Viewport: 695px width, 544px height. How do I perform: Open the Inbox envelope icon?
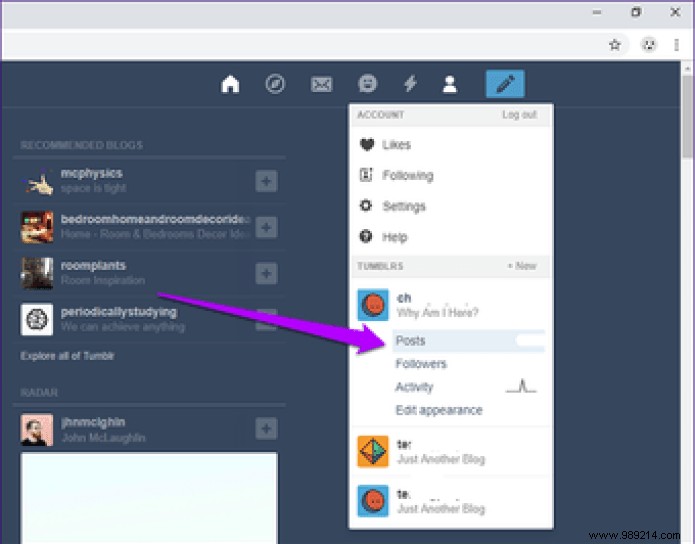321,84
